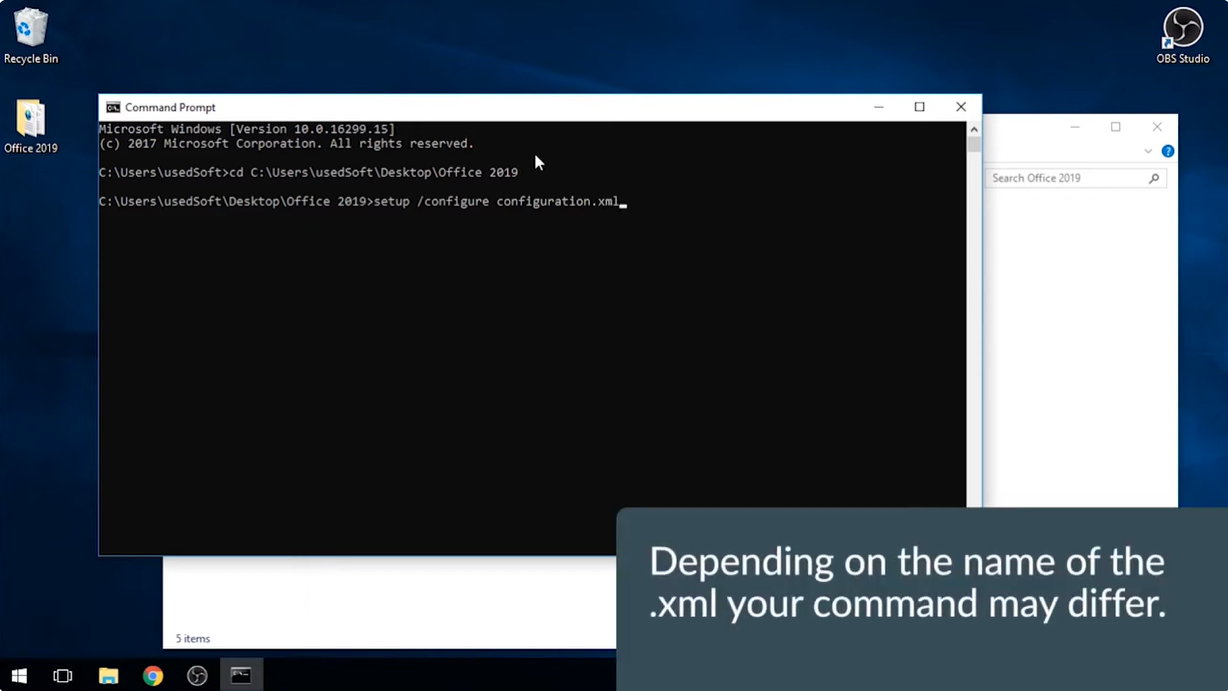Click the Search Office 2019 field
The width and height of the screenshot is (1228, 691).
[x=1065, y=178]
